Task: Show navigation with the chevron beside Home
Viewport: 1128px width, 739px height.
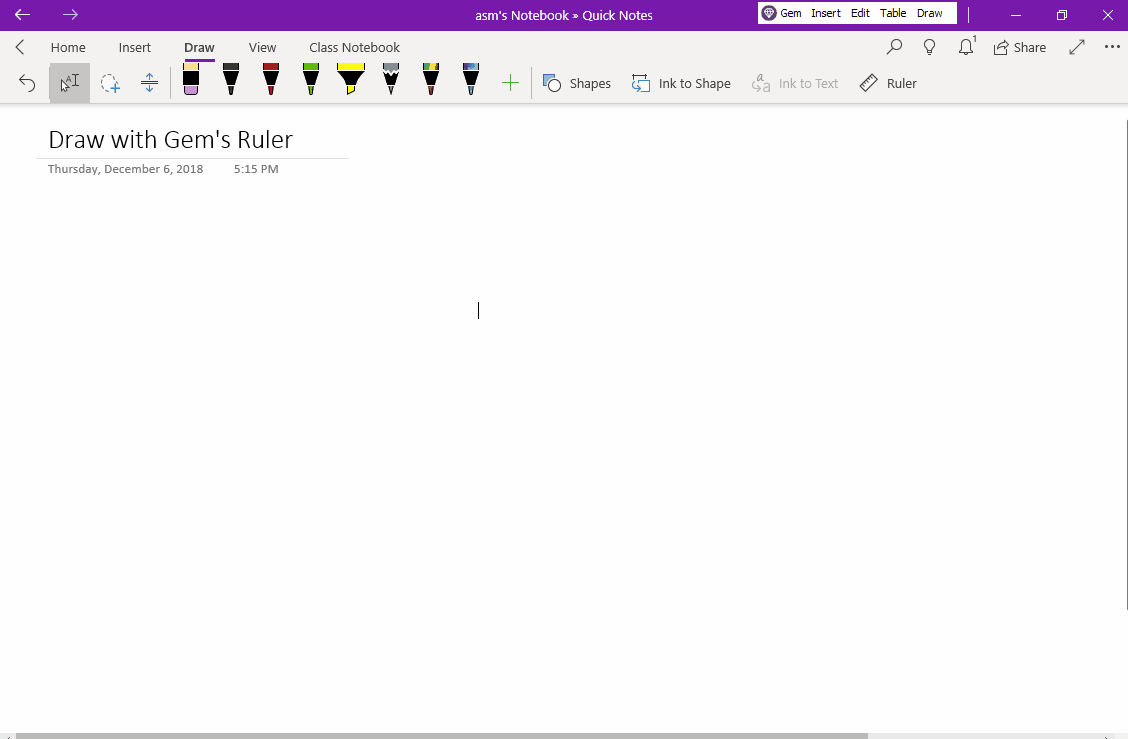Action: click(x=20, y=47)
